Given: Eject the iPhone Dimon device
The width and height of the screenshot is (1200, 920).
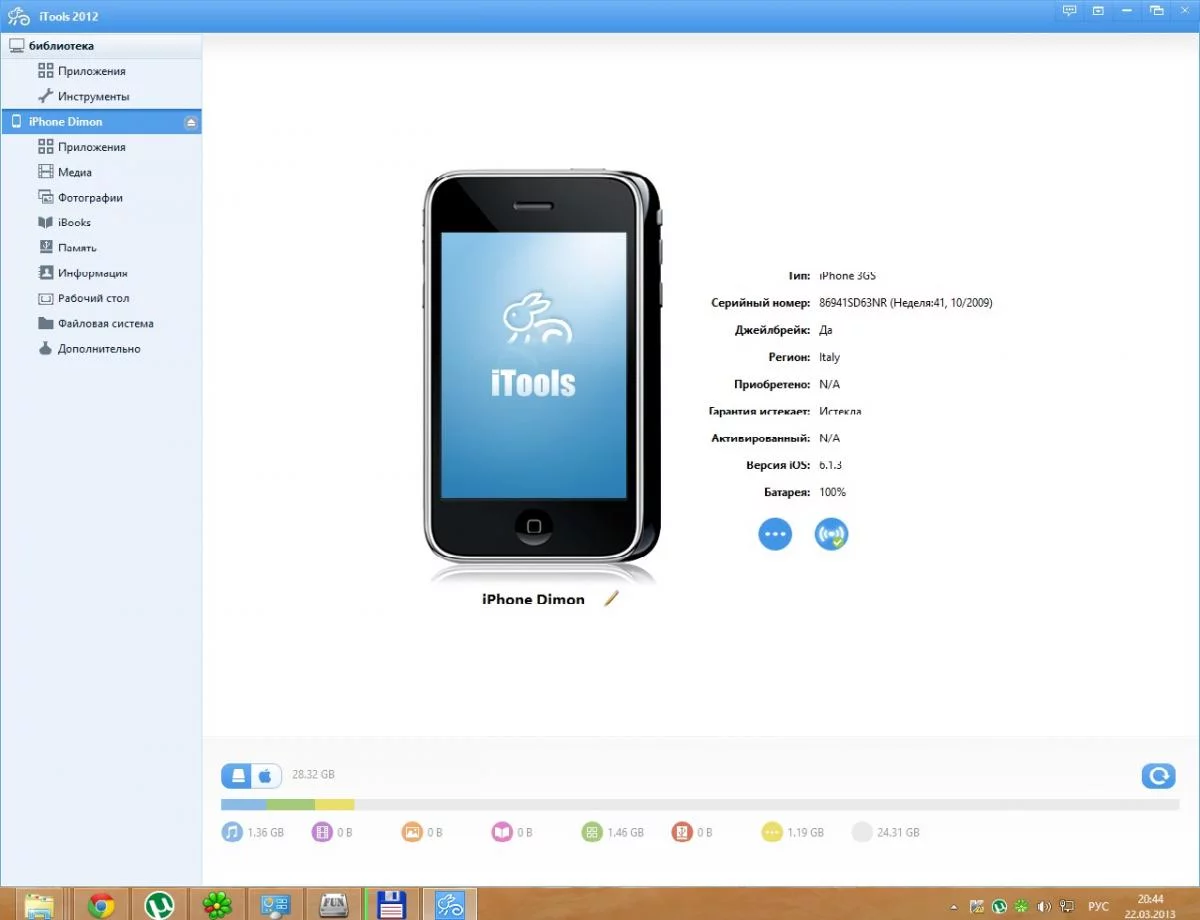Looking at the screenshot, I should (x=192, y=122).
